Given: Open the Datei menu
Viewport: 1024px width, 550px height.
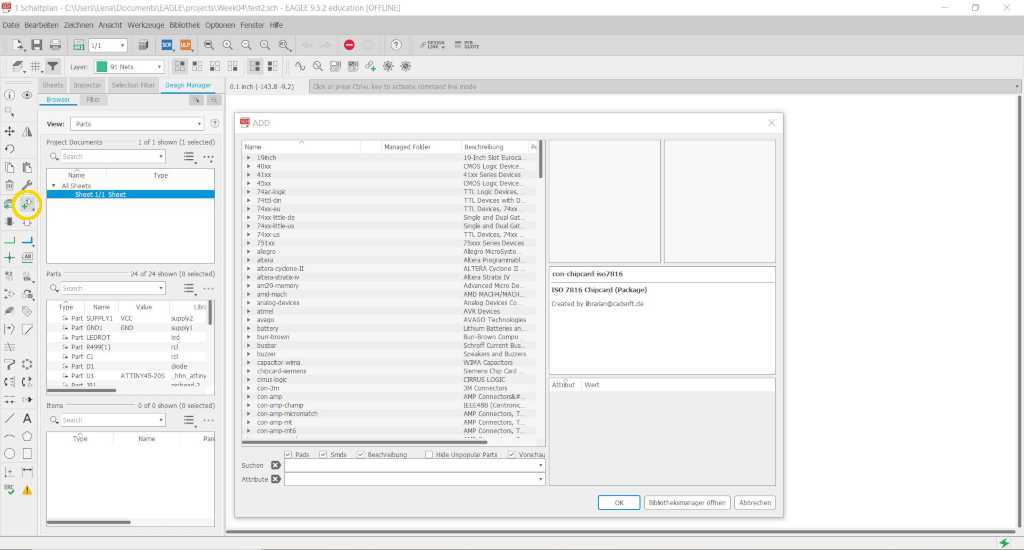Looking at the screenshot, I should tap(10, 25).
